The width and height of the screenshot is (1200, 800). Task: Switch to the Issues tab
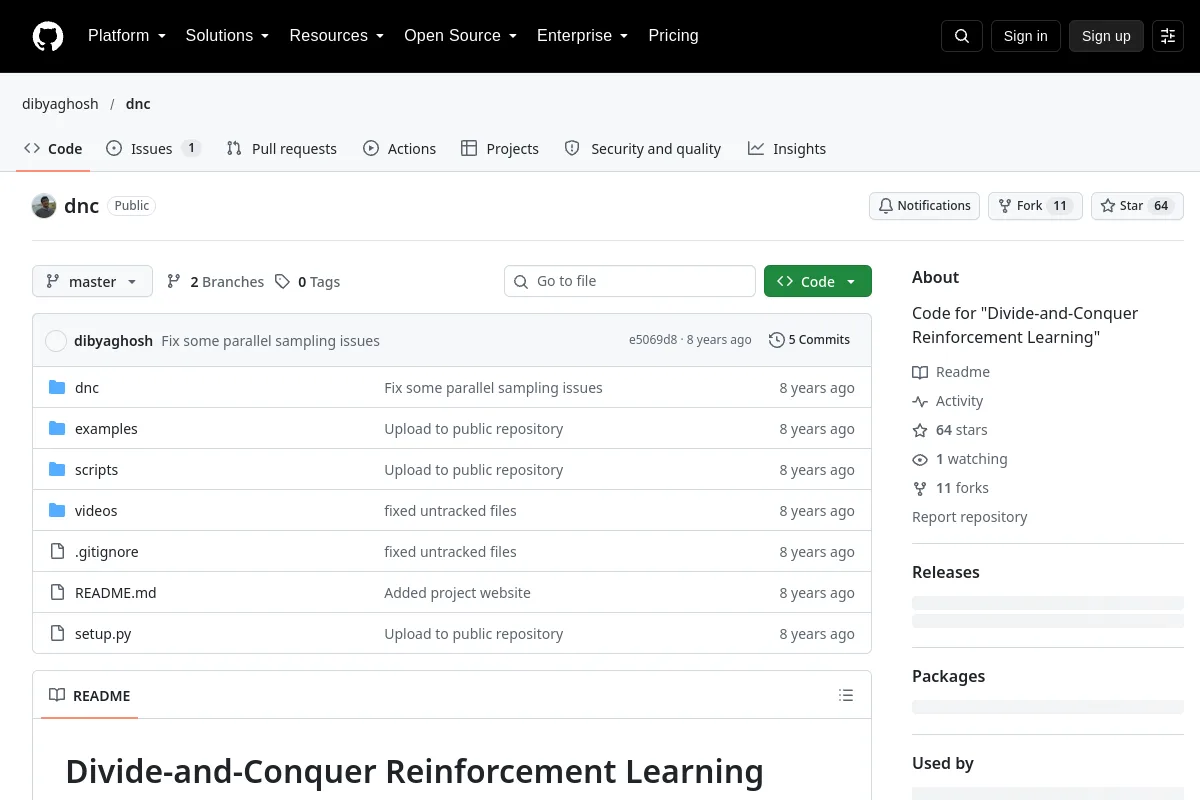point(153,148)
